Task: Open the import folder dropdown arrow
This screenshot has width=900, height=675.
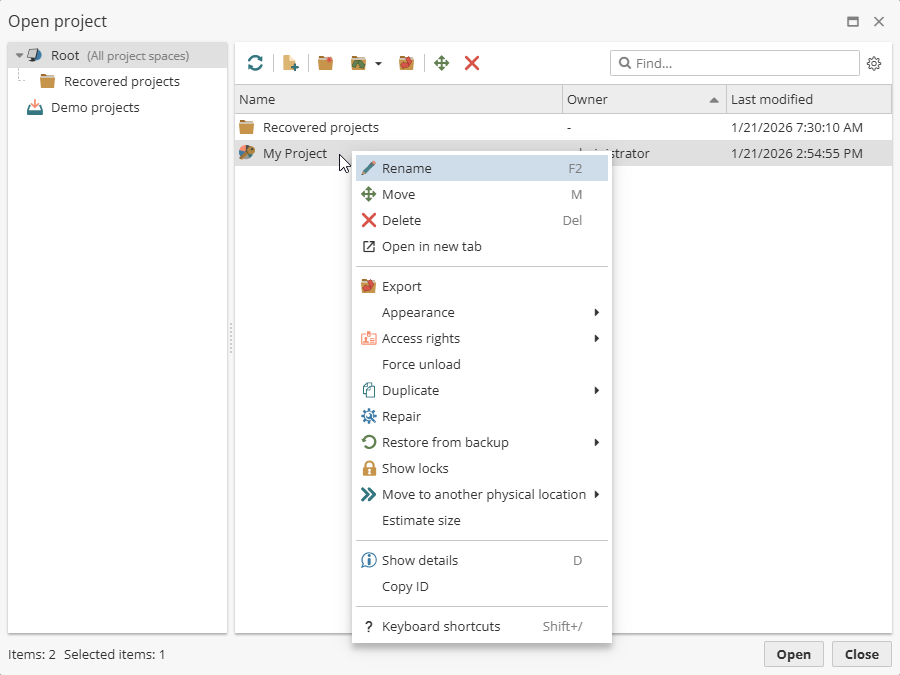Action: pos(376,63)
